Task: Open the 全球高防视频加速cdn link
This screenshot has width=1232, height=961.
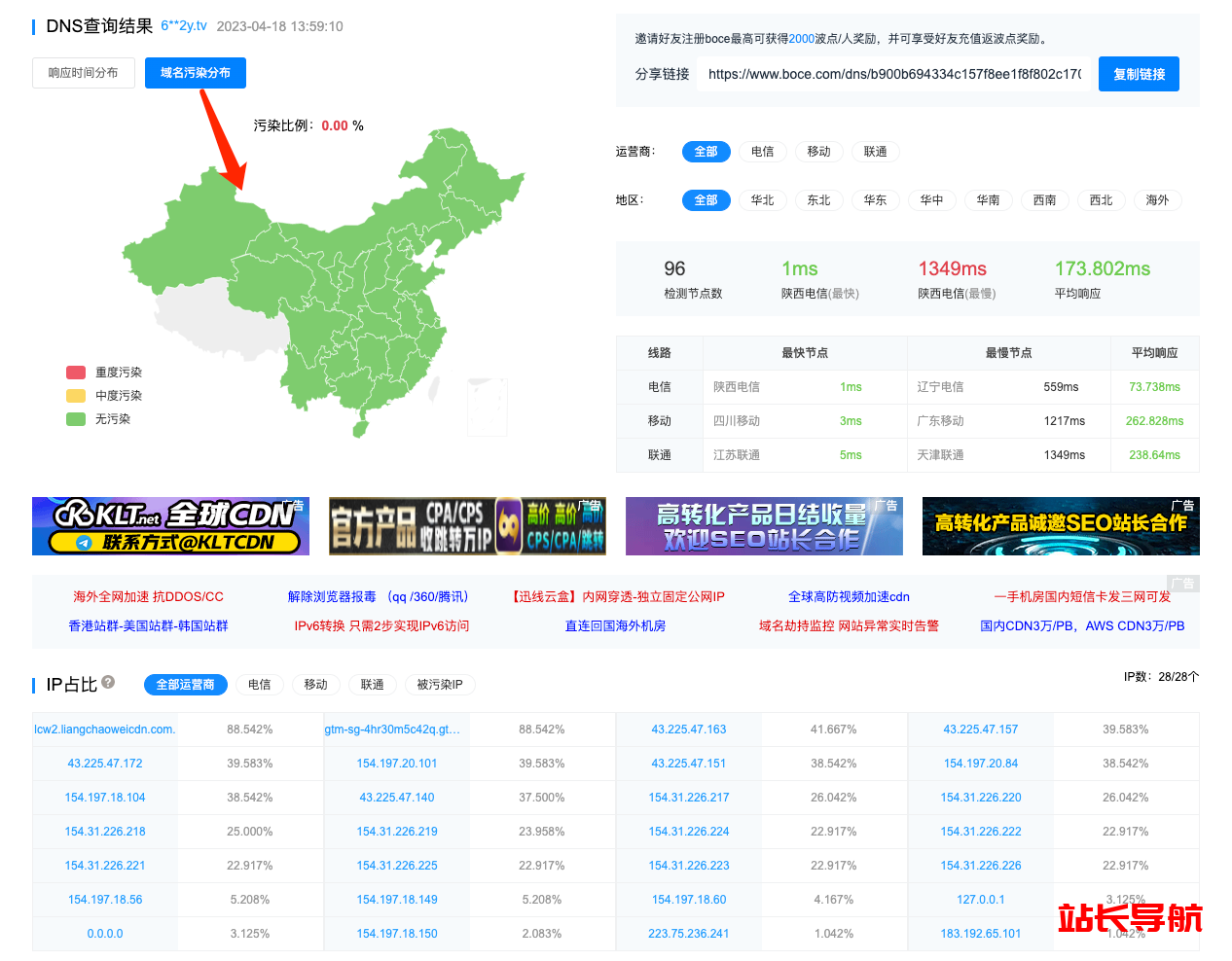Action: click(849, 597)
